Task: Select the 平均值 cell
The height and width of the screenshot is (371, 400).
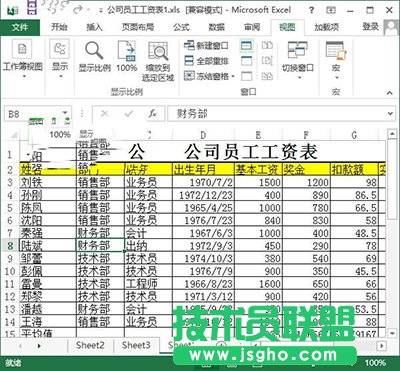Action: point(48,333)
